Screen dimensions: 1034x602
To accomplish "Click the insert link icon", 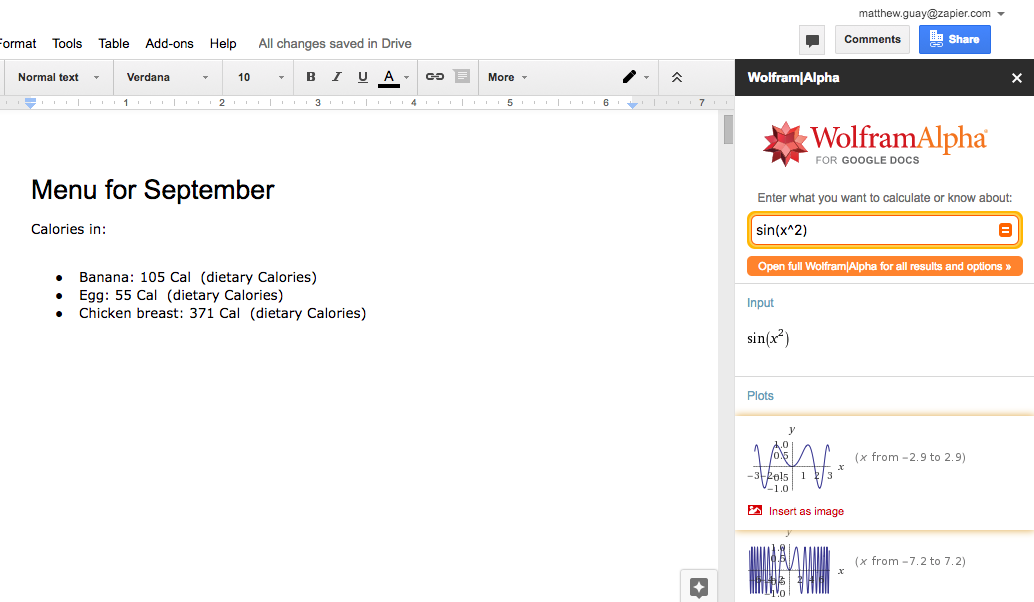I will point(435,77).
